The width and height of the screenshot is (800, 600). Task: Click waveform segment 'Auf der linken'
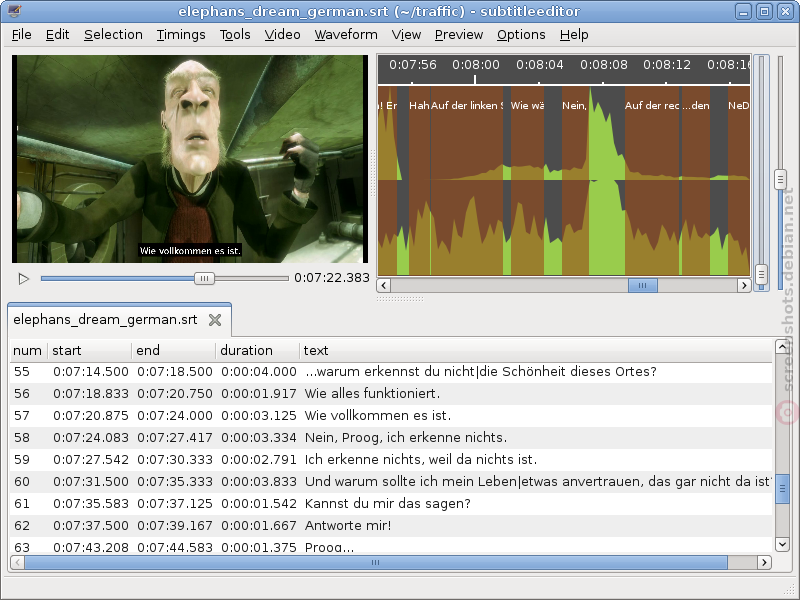pos(467,181)
